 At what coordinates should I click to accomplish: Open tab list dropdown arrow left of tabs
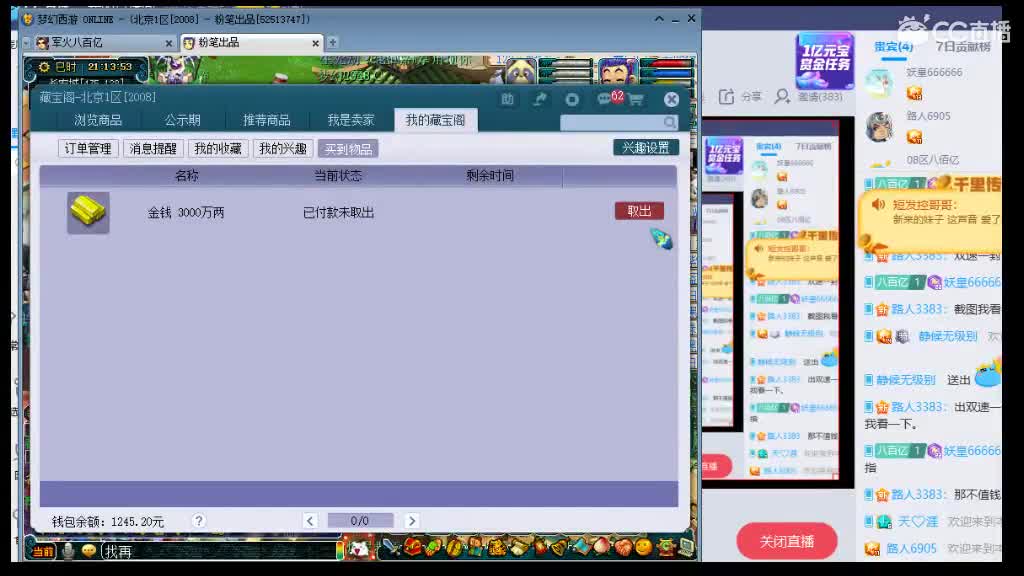[x=26, y=43]
